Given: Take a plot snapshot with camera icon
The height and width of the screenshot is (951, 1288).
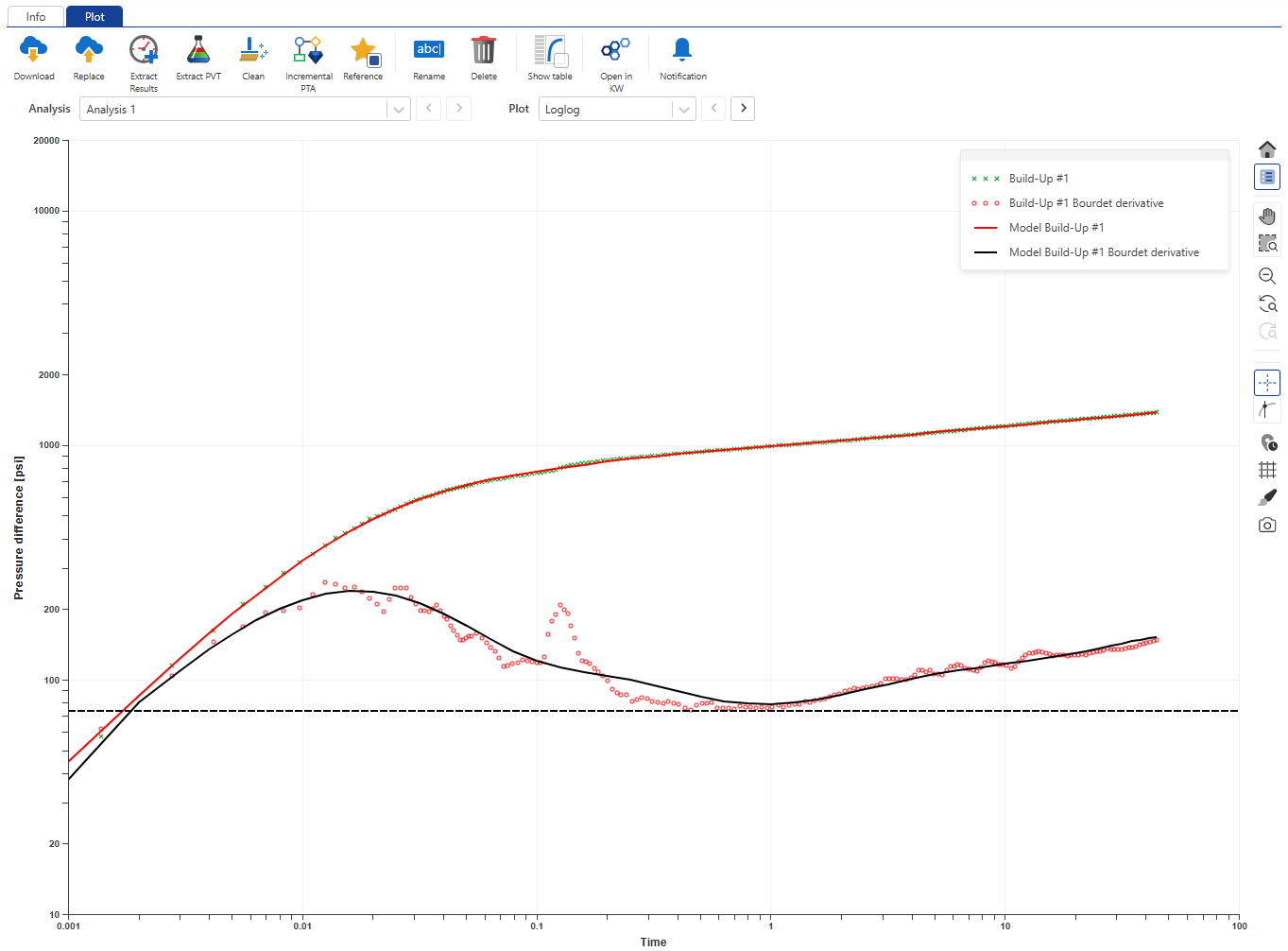Looking at the screenshot, I should tap(1267, 525).
